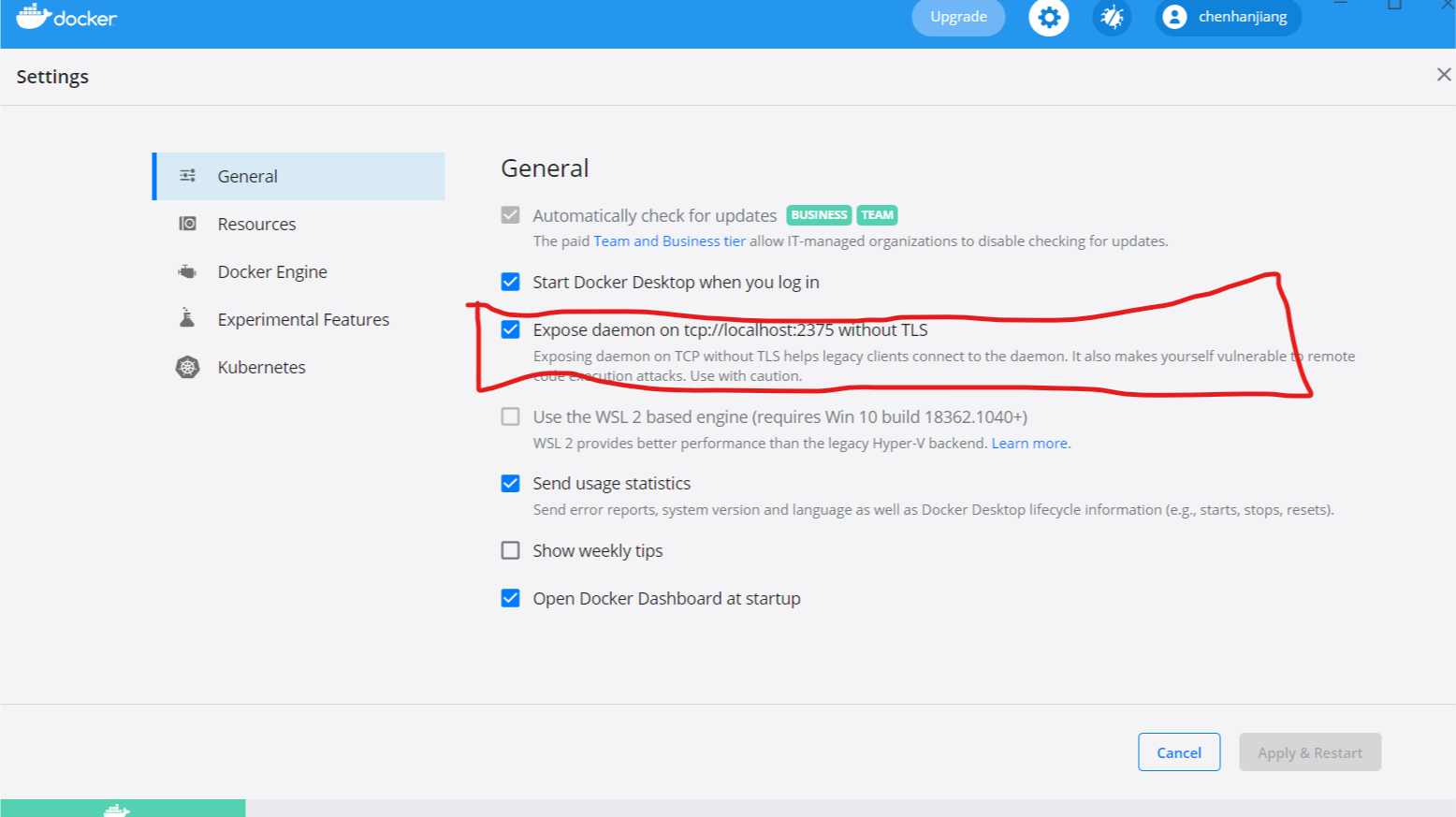Viewport: 1456px width, 817px height.
Task: Open Kubernetes settings via its wheel icon
Action: (187, 367)
